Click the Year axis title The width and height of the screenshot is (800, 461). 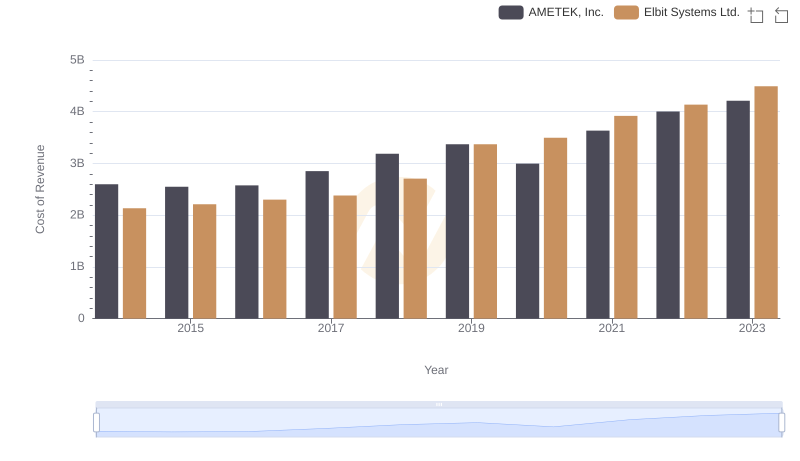point(436,370)
